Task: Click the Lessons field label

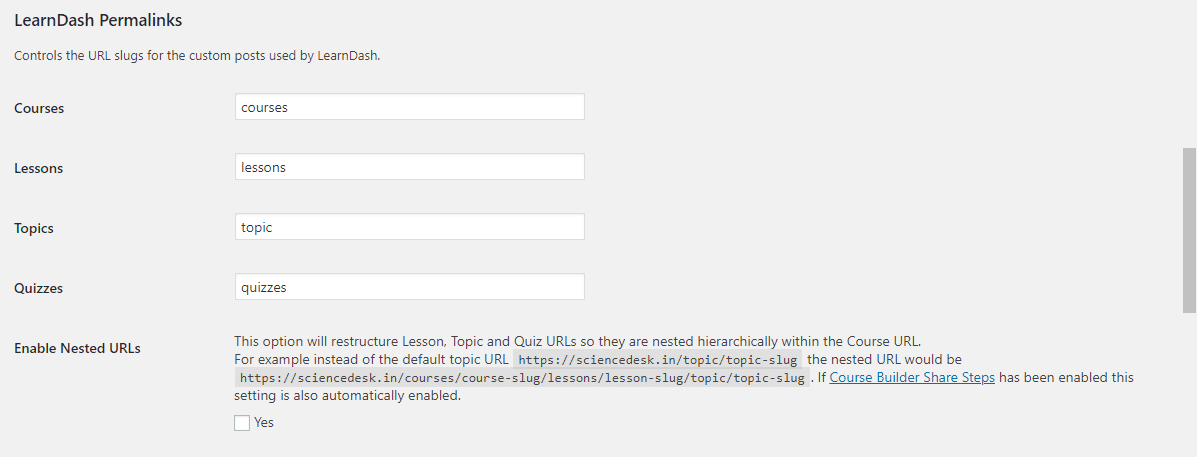Action: [x=38, y=169]
